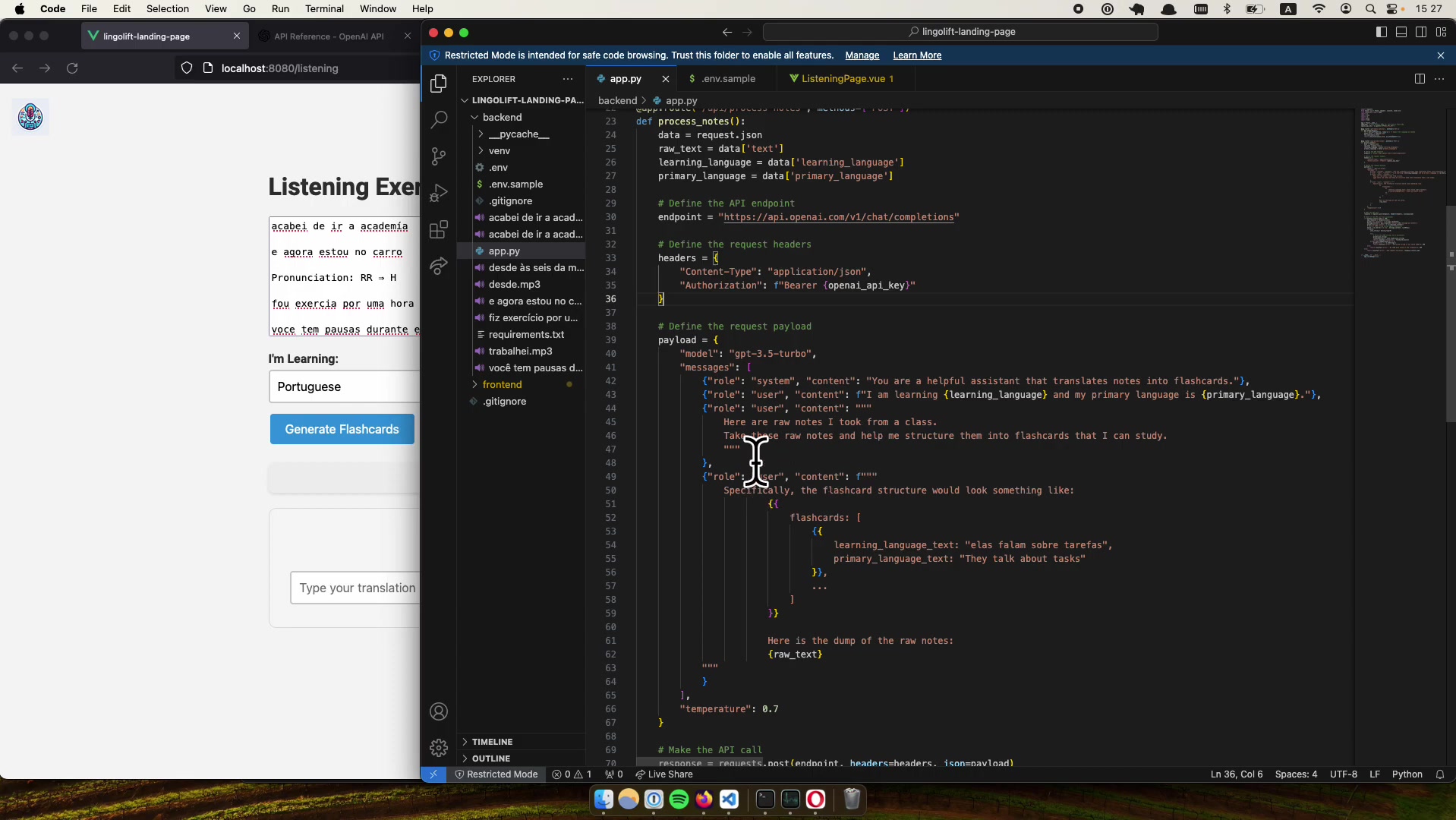The width and height of the screenshot is (1456, 820).
Task: Open the Search view
Action: (439, 119)
